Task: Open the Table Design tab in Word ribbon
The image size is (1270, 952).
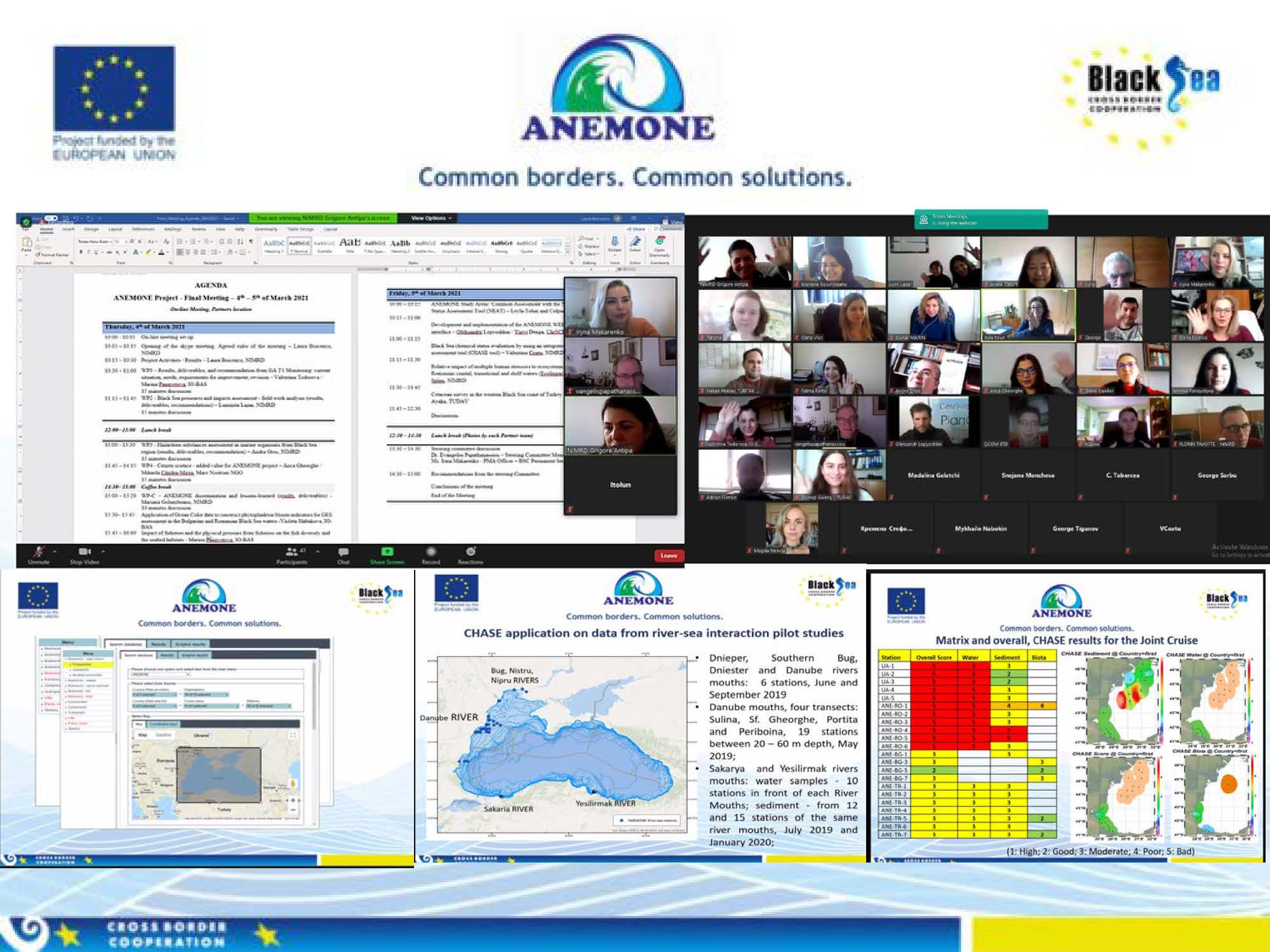Action: point(300,229)
